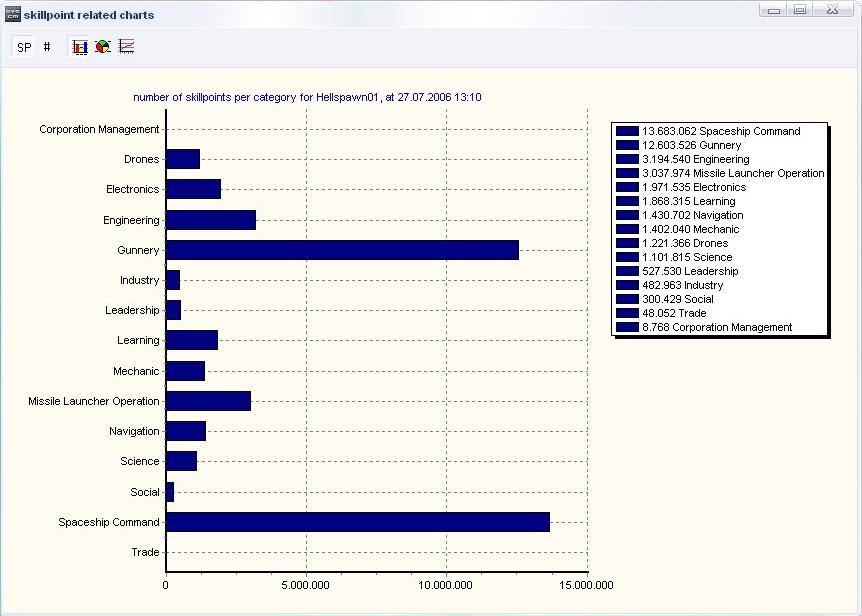This screenshot has height=616, width=862.
Task: Click Gunnery legend color swatch
Action: pos(627,145)
